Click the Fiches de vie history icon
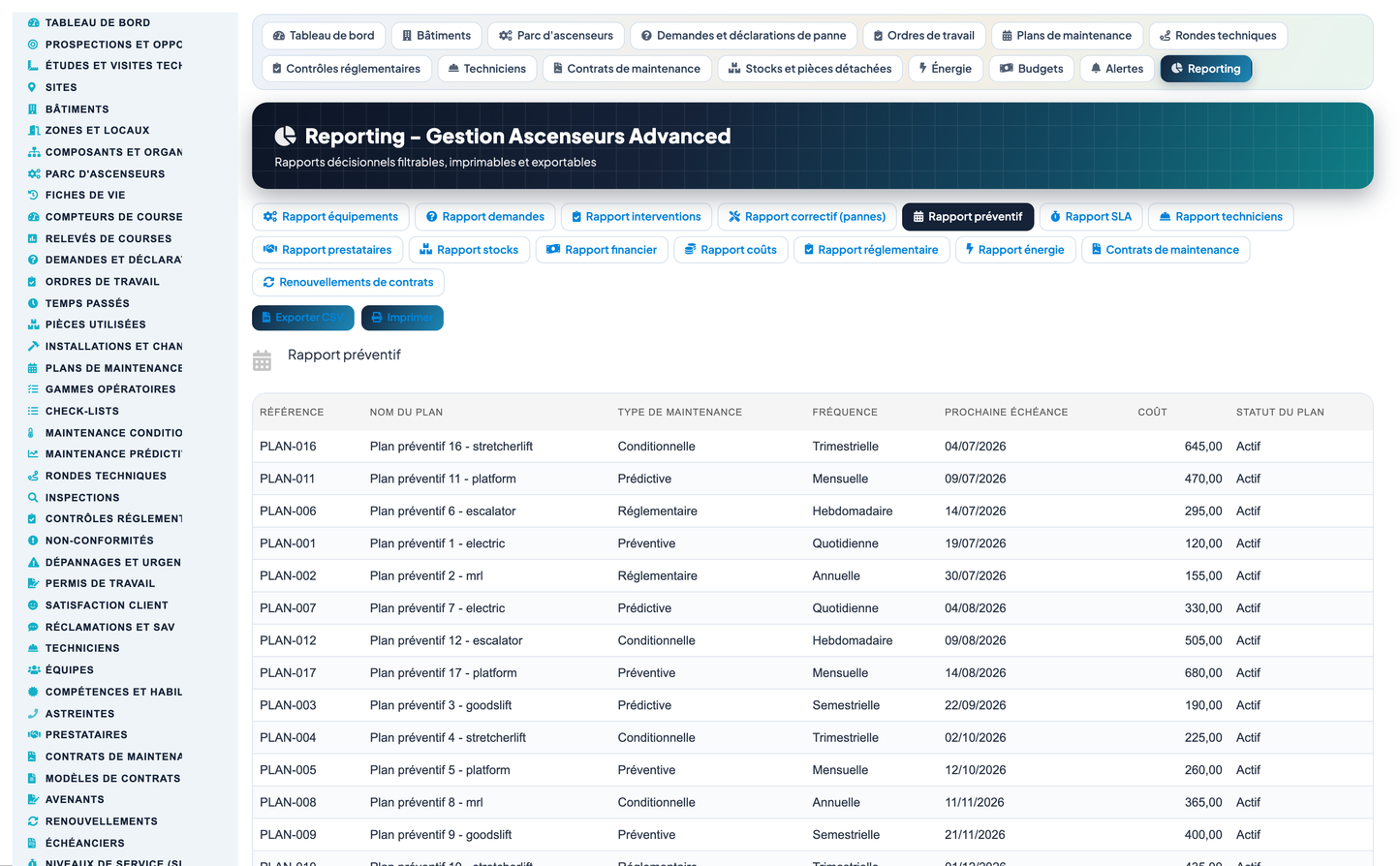This screenshot has height=866, width=1400. point(33,195)
